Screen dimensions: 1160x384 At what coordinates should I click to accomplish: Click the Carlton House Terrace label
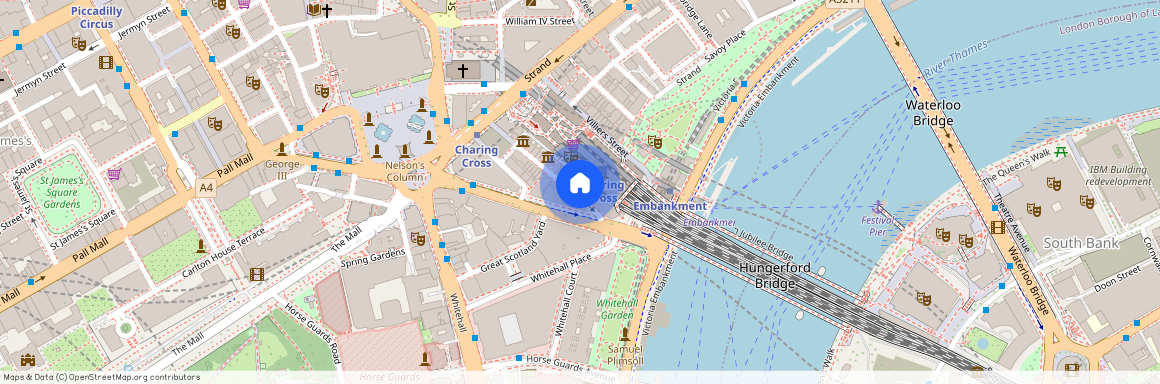point(223,254)
